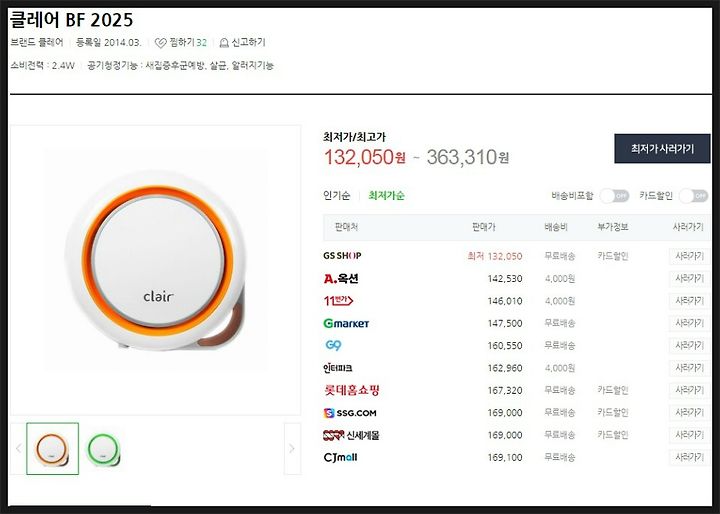Click 사러가기 for SSG.COM row
Screen dimensions: 720x514
[690, 413]
